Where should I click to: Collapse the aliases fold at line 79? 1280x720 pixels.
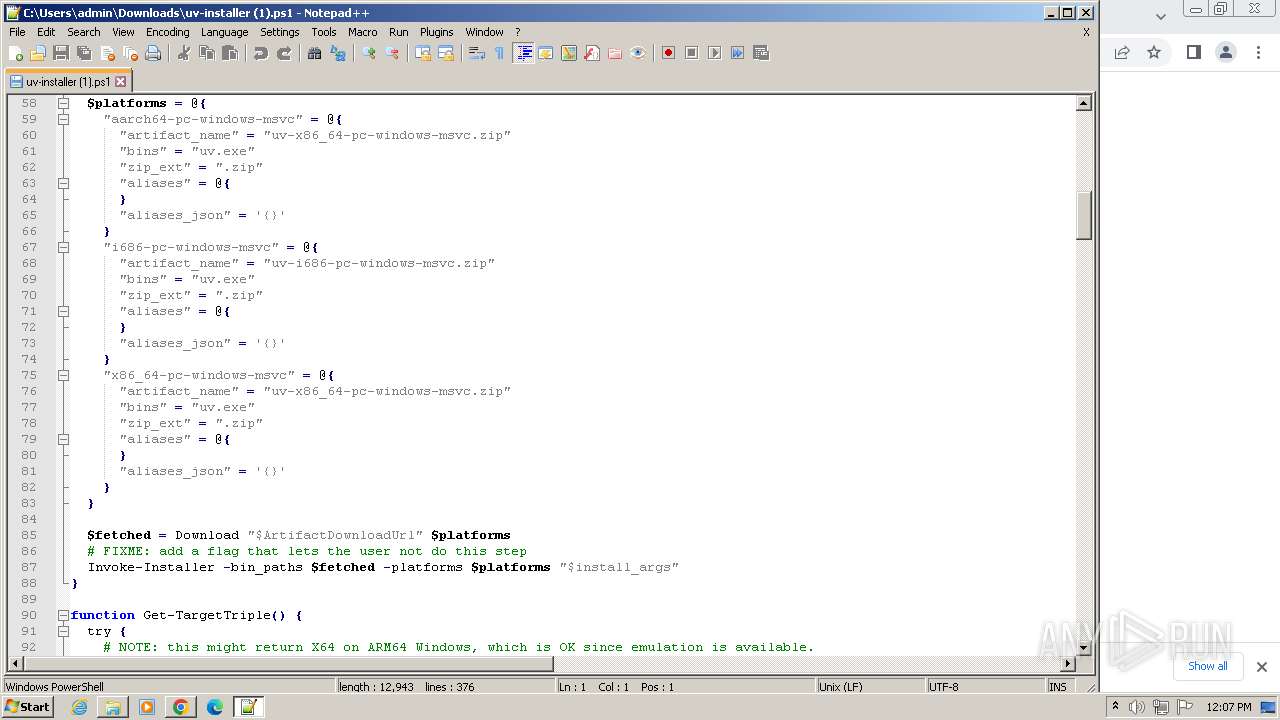click(63, 439)
